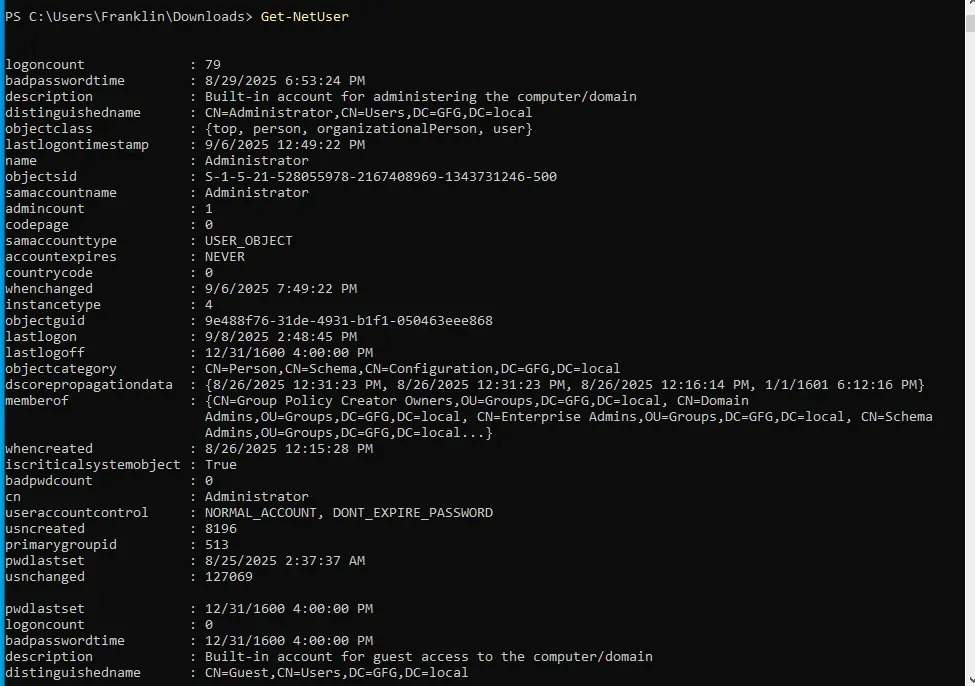Click the primarygroupid value 513
975x686 pixels.
217,545
